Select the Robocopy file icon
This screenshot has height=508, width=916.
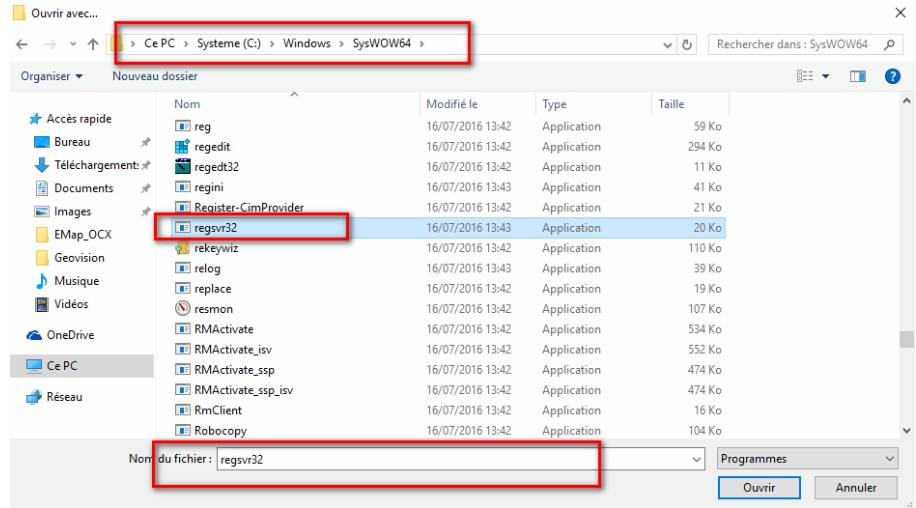(x=183, y=430)
